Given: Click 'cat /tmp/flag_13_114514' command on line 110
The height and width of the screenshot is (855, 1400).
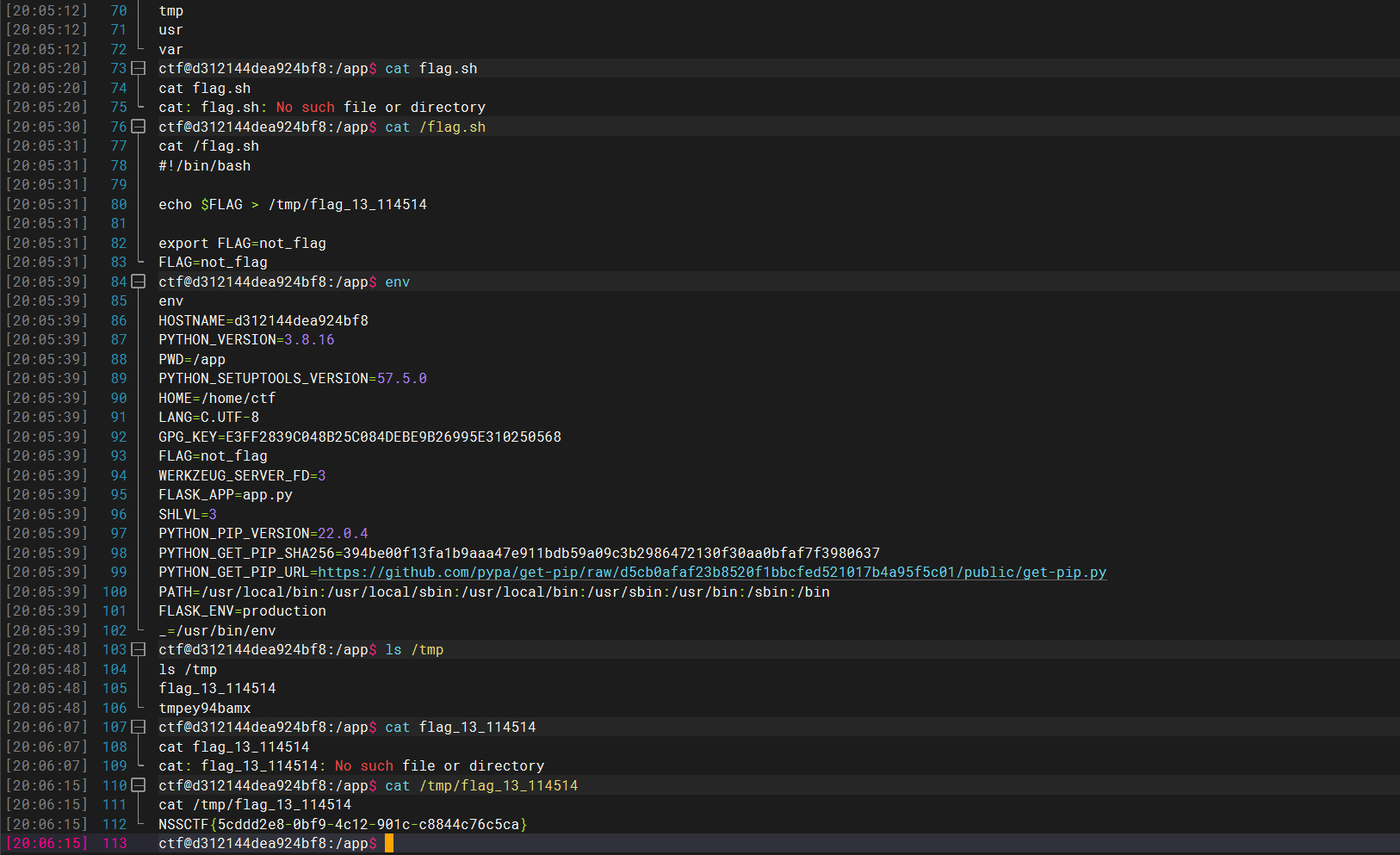Looking at the screenshot, I should [x=481, y=785].
